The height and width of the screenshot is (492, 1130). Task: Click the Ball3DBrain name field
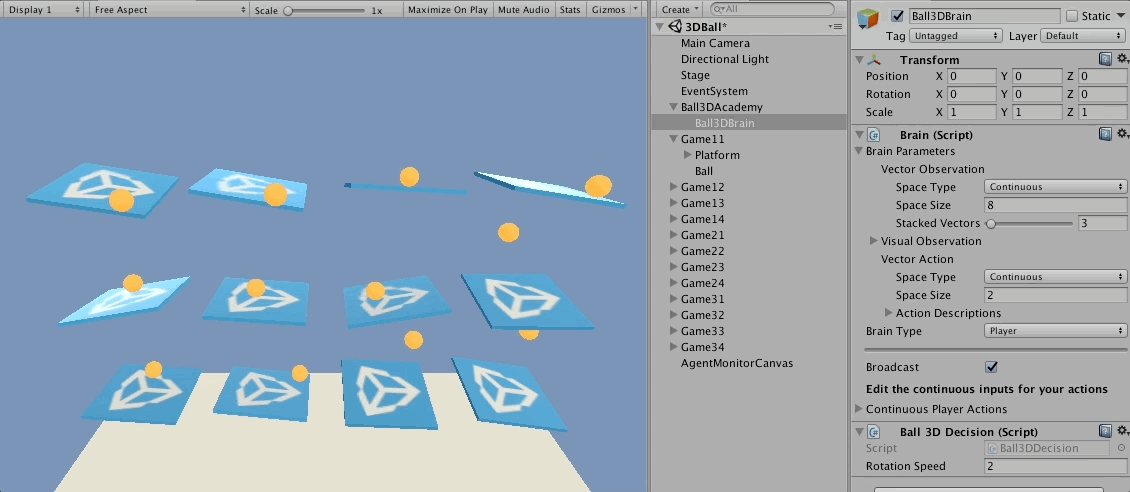[985, 16]
